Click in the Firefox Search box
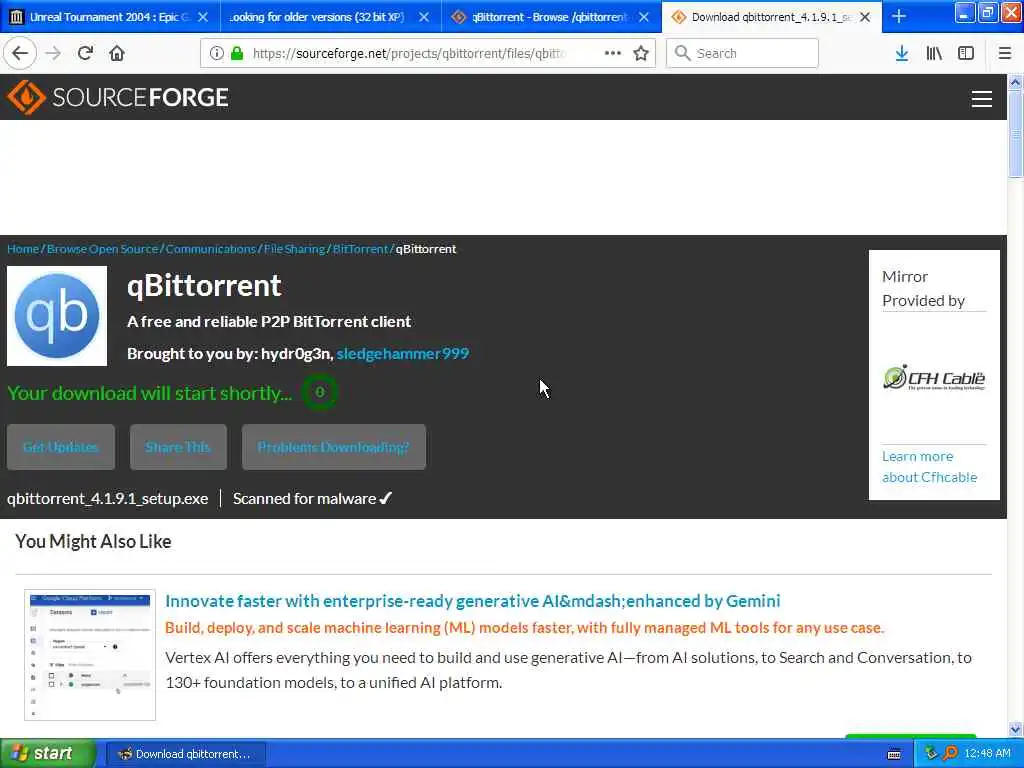 coord(743,53)
